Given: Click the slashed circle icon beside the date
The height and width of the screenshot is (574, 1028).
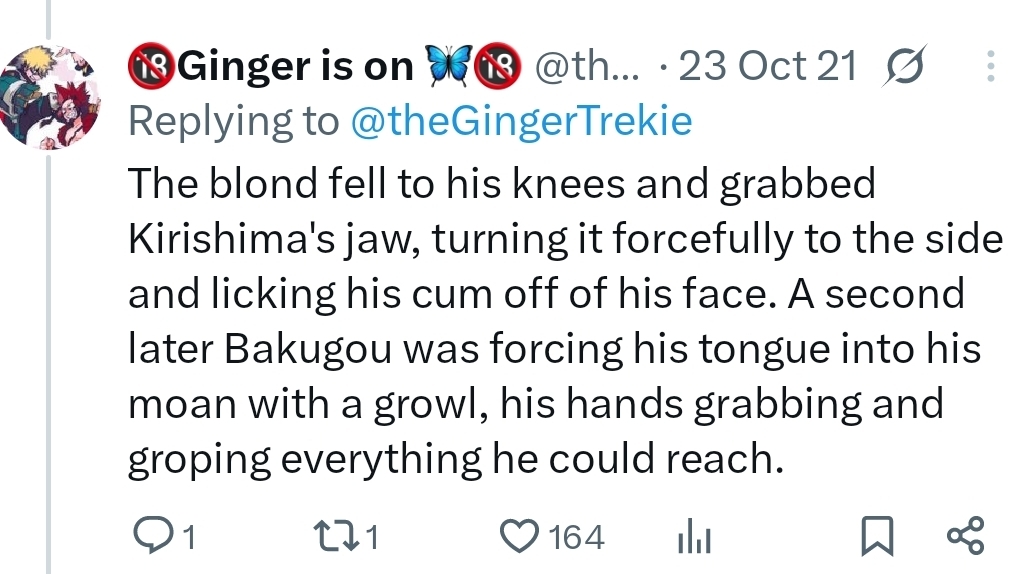Looking at the screenshot, I should (x=906, y=67).
